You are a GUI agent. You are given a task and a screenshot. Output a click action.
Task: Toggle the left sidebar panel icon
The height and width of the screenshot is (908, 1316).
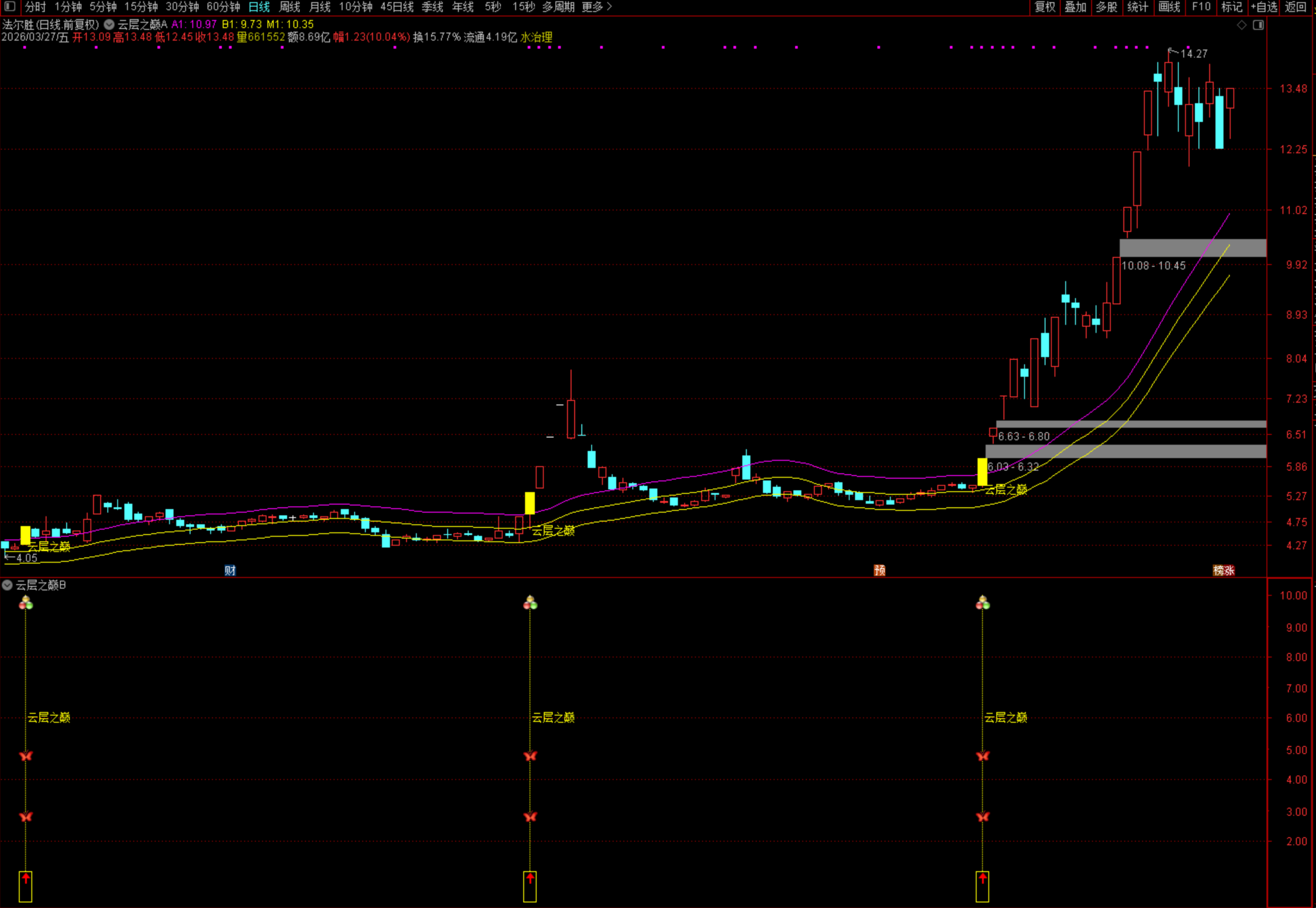click(10, 7)
